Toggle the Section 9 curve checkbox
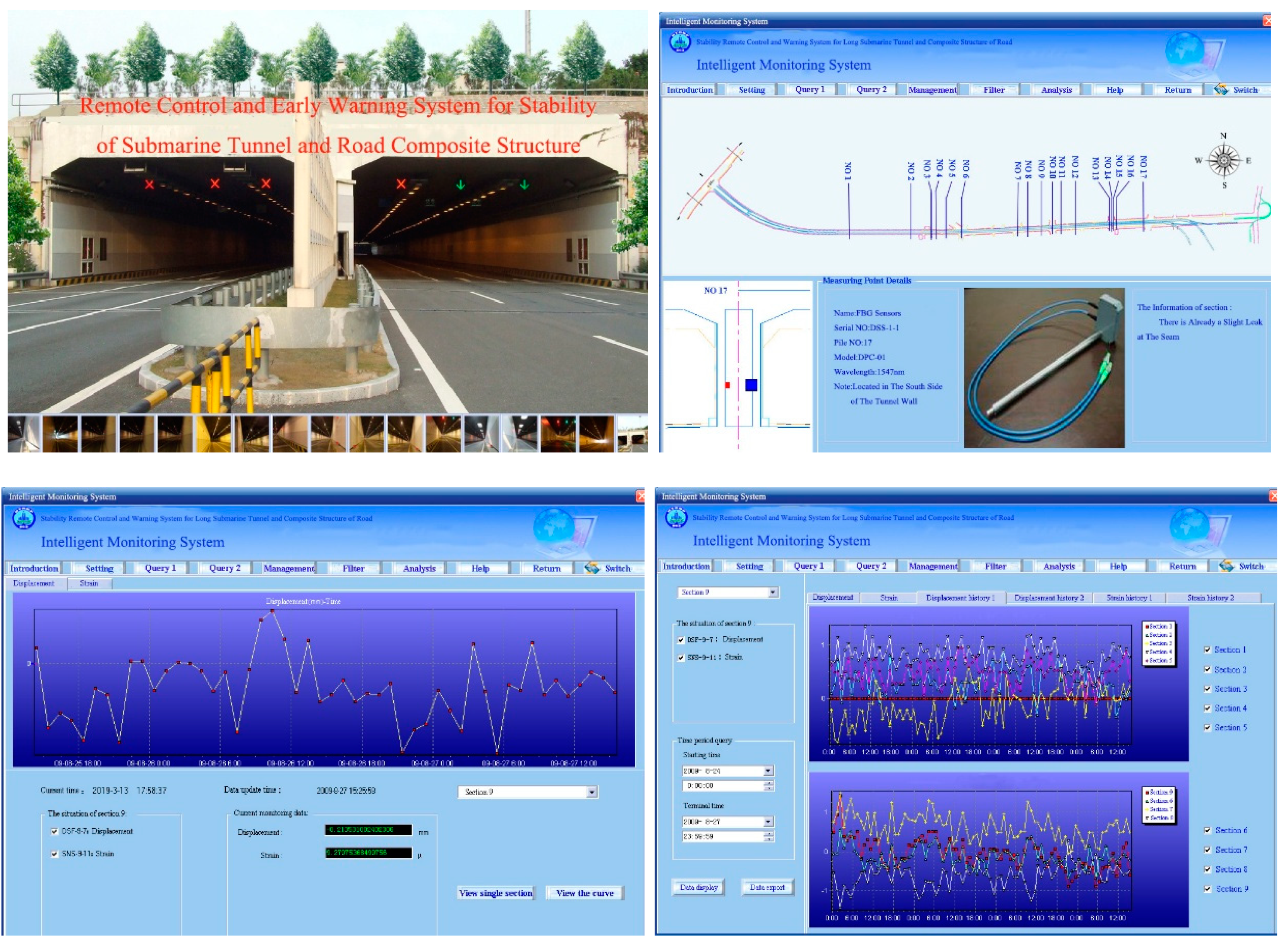Viewport: 1288px width, 946px height. 1207,889
